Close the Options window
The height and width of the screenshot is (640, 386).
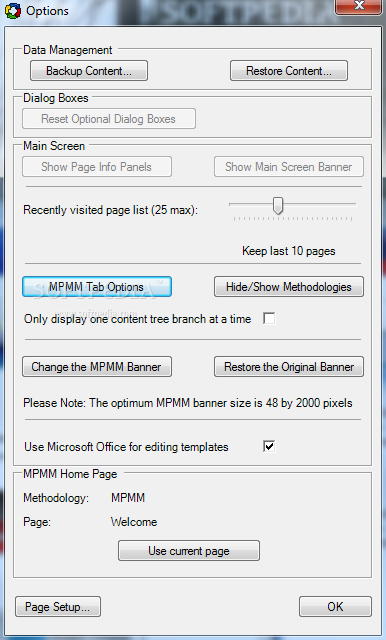coord(359,6)
